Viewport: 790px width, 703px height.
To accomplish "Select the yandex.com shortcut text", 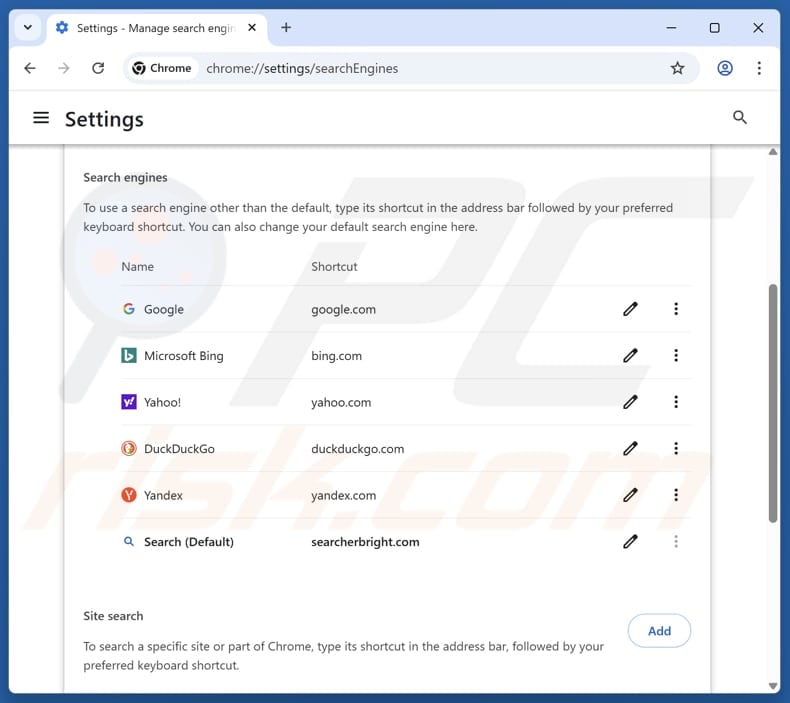I will pos(344,495).
